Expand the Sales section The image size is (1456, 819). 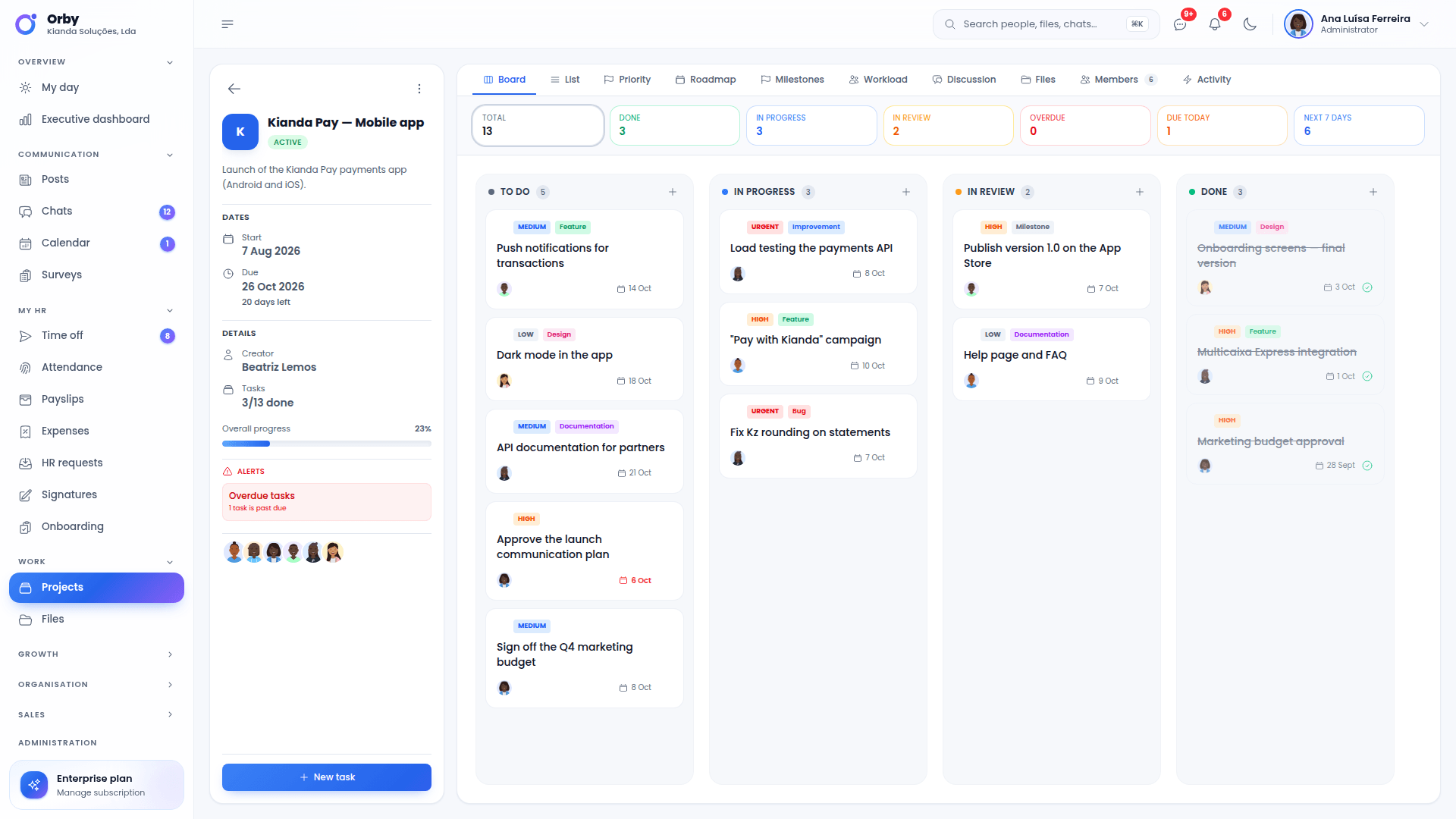pos(170,715)
